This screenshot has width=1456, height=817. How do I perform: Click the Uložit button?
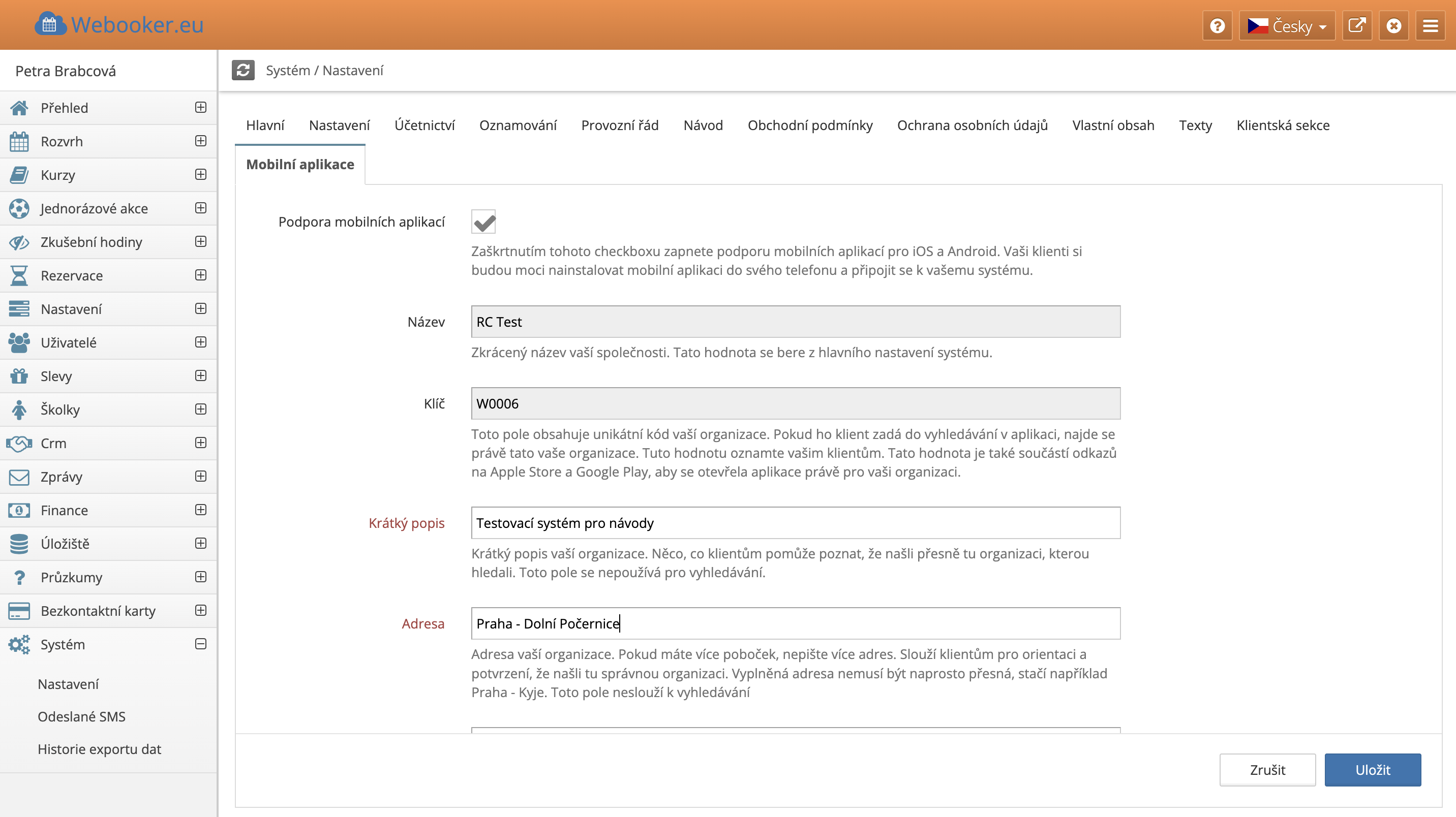pyautogui.click(x=1372, y=770)
